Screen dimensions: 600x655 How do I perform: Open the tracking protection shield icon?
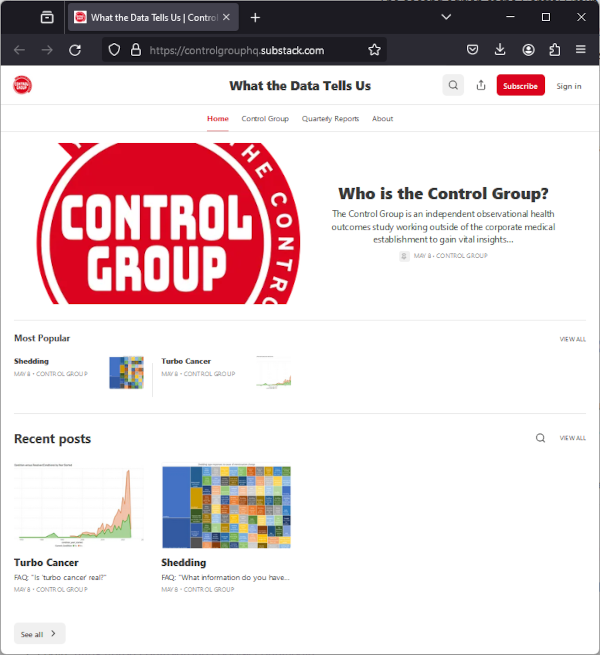pos(114,50)
